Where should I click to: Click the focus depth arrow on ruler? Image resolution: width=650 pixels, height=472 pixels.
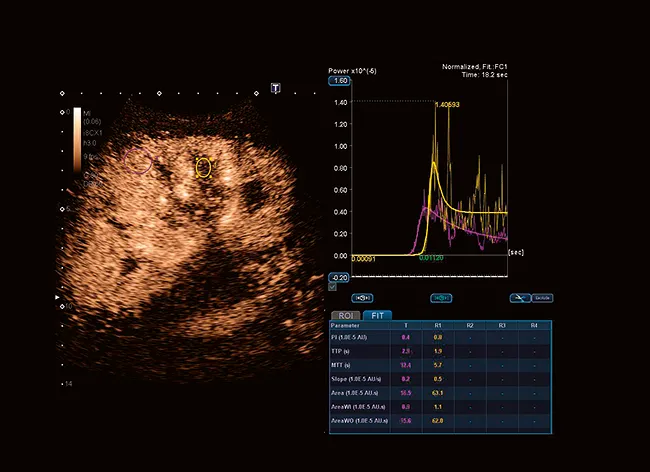56,297
